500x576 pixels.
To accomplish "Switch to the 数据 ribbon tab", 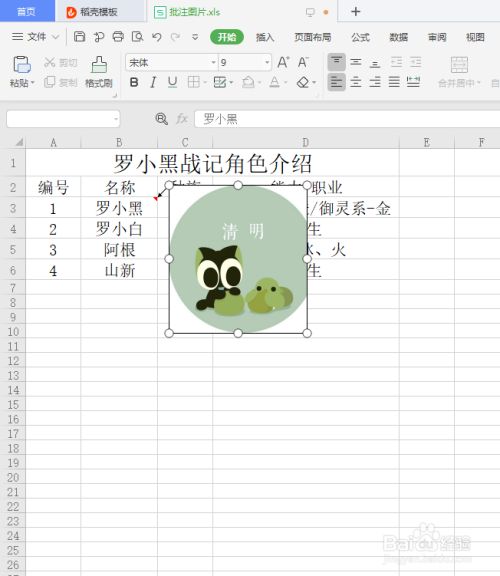I will (x=399, y=37).
